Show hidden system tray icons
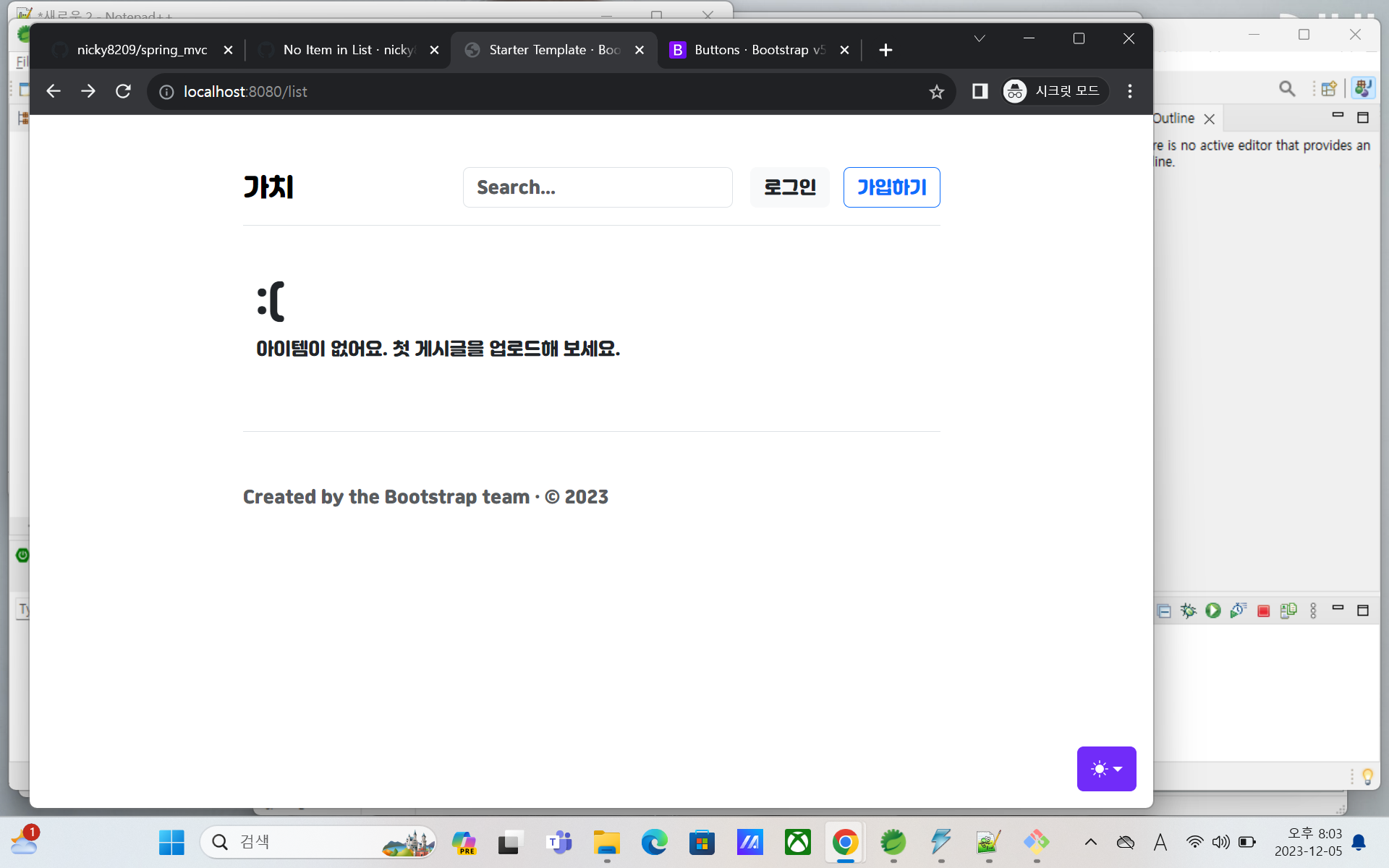This screenshot has width=1389, height=868. click(1090, 842)
